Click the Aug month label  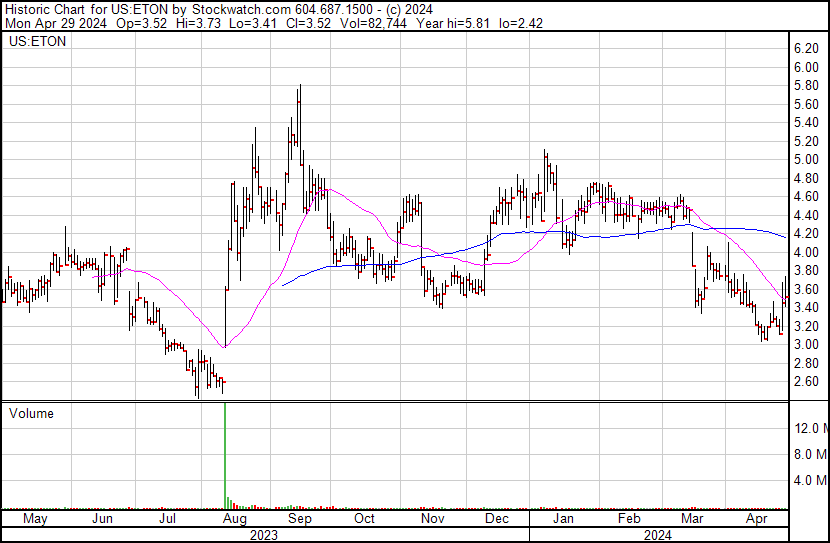pyautogui.click(x=234, y=519)
